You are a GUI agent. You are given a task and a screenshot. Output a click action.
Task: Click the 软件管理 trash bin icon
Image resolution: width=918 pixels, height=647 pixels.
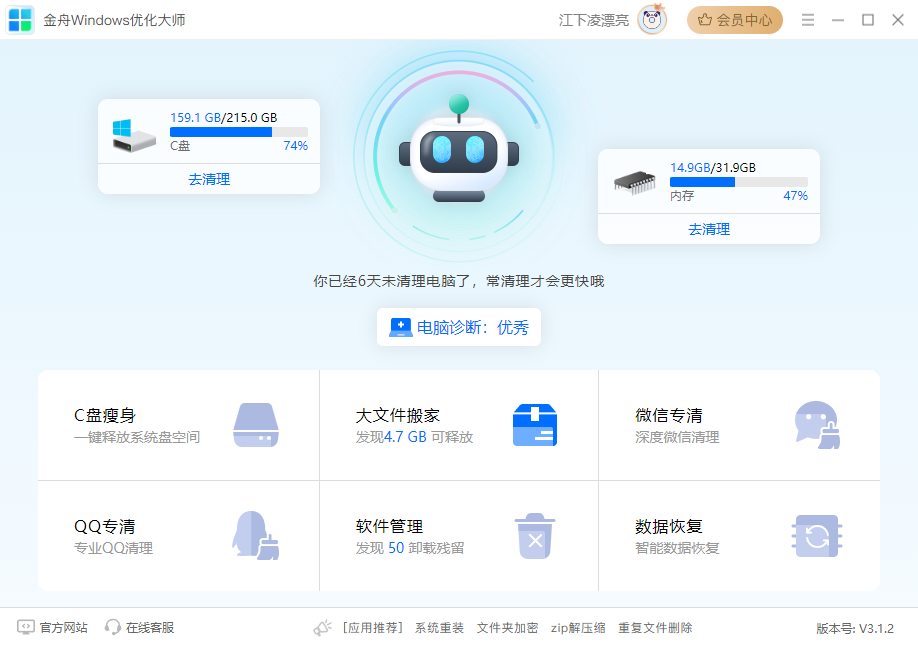coord(535,536)
